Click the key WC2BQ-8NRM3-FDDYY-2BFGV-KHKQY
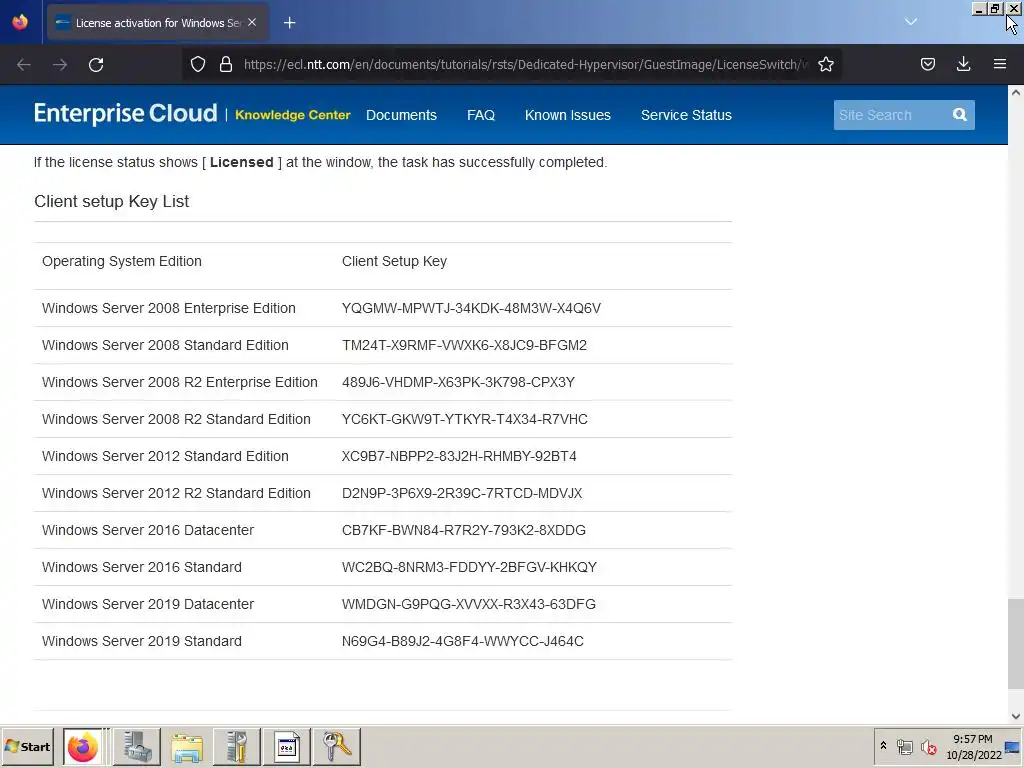Image resolution: width=1024 pixels, height=768 pixels. [x=469, y=568]
